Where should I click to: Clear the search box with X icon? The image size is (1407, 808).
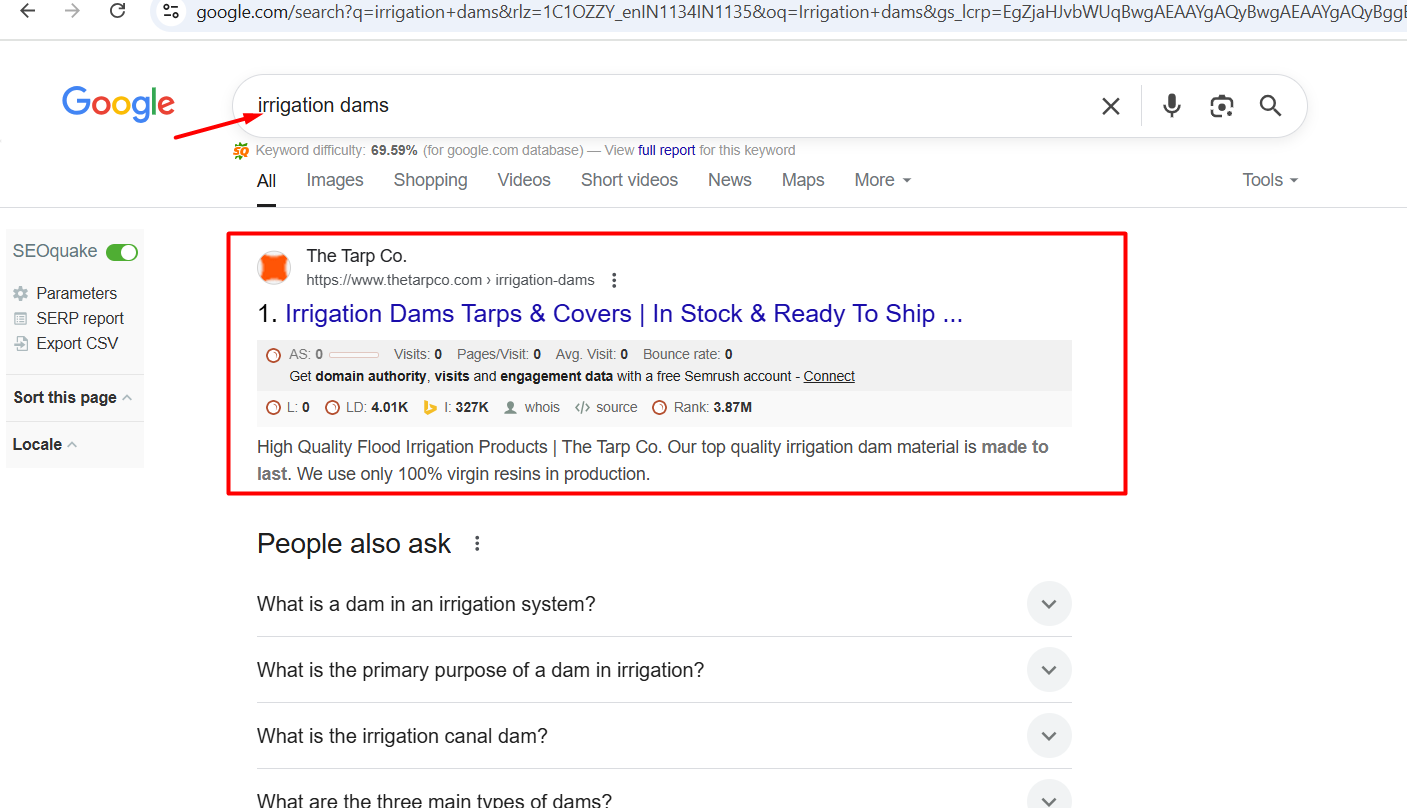pyautogui.click(x=1110, y=106)
